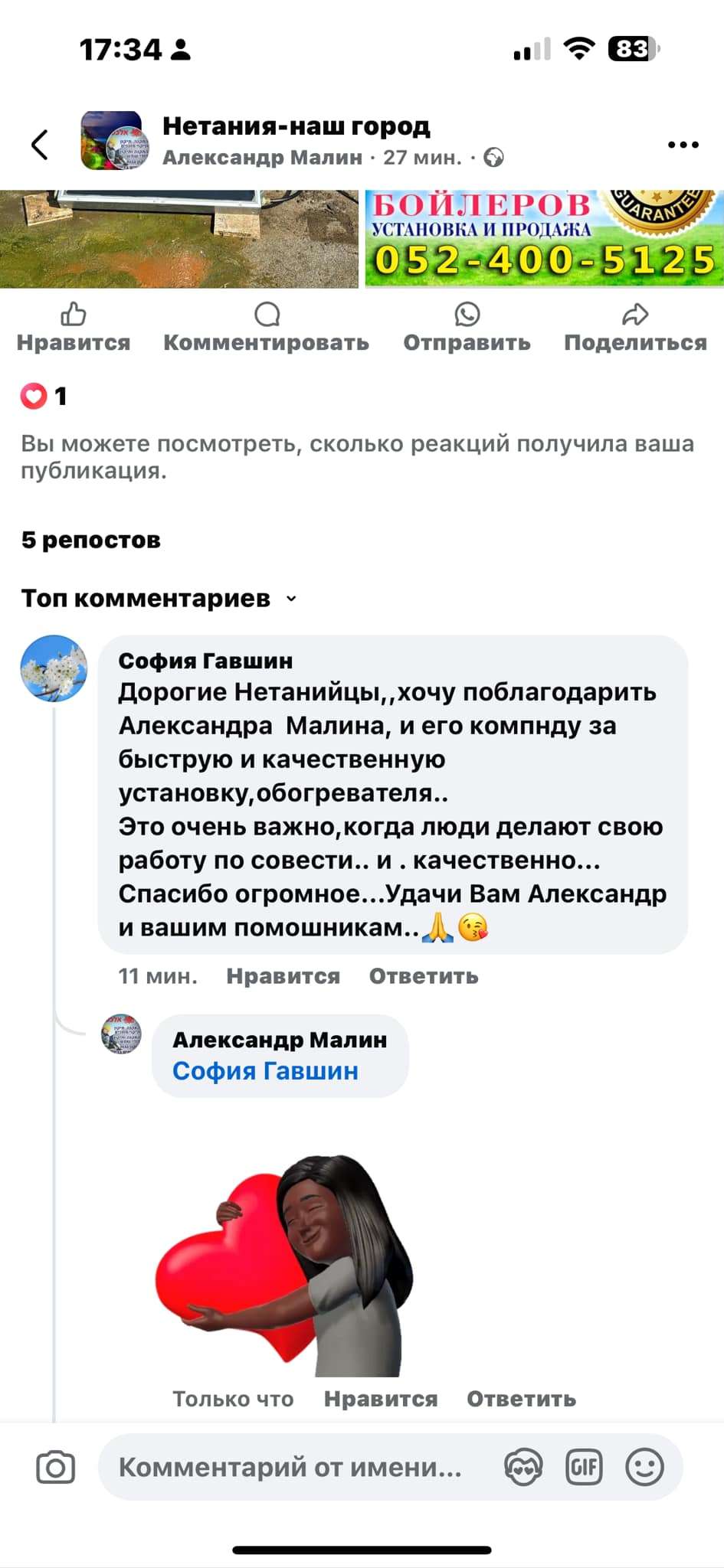724x1568 pixels.
Task: Open the boiler advertisement image
Action: 544,239
